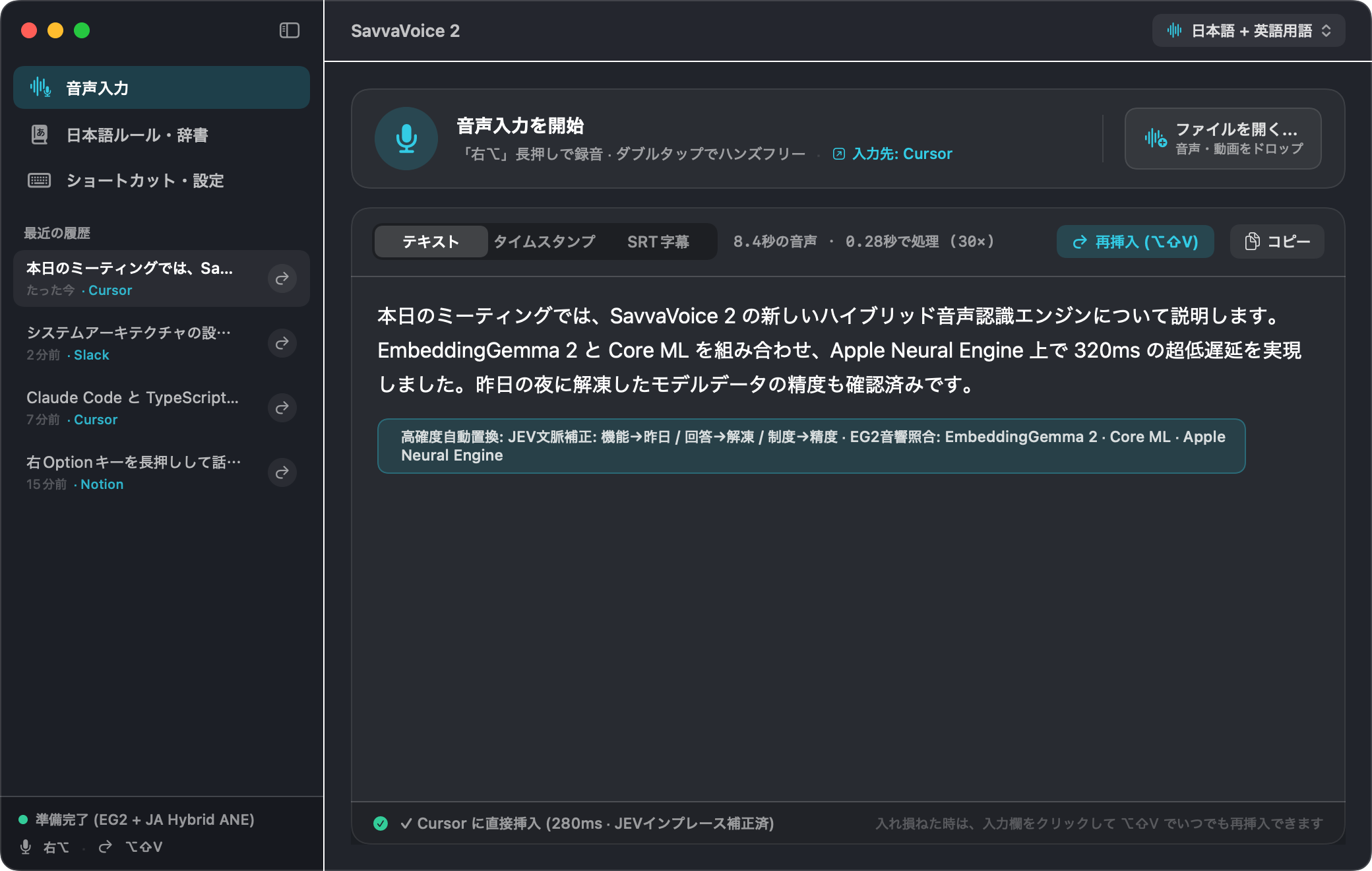Click the reinsert arrow icon at sidebar bottom

pyautogui.click(x=105, y=847)
